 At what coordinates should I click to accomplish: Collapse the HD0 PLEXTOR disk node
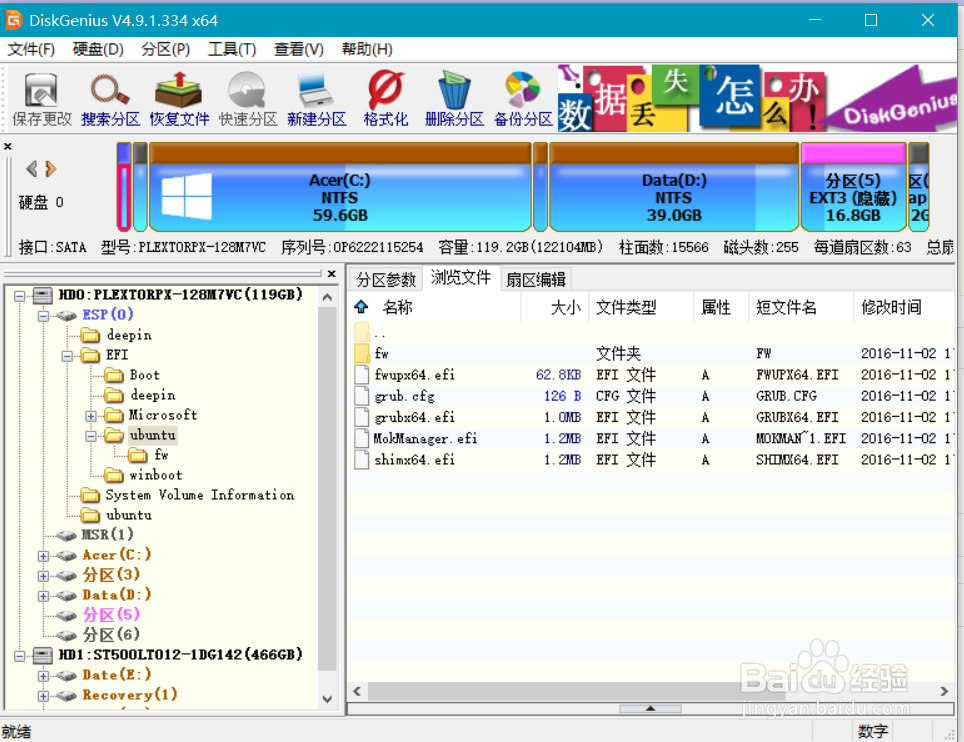[20, 296]
